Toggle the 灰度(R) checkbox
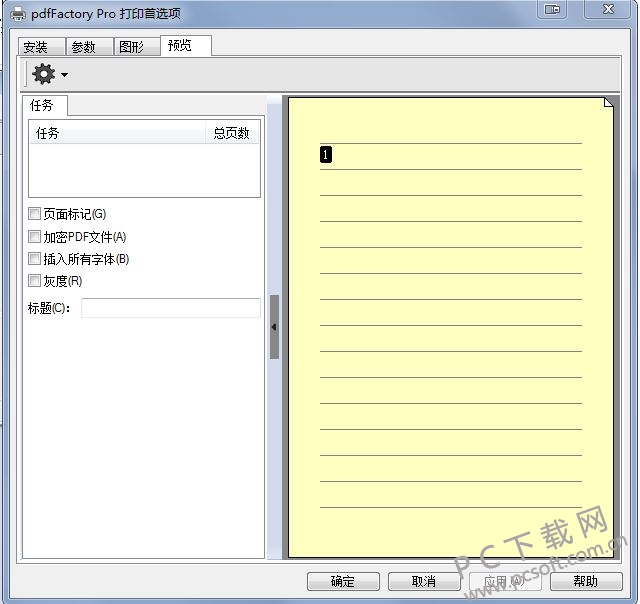The width and height of the screenshot is (640, 604). [35, 280]
